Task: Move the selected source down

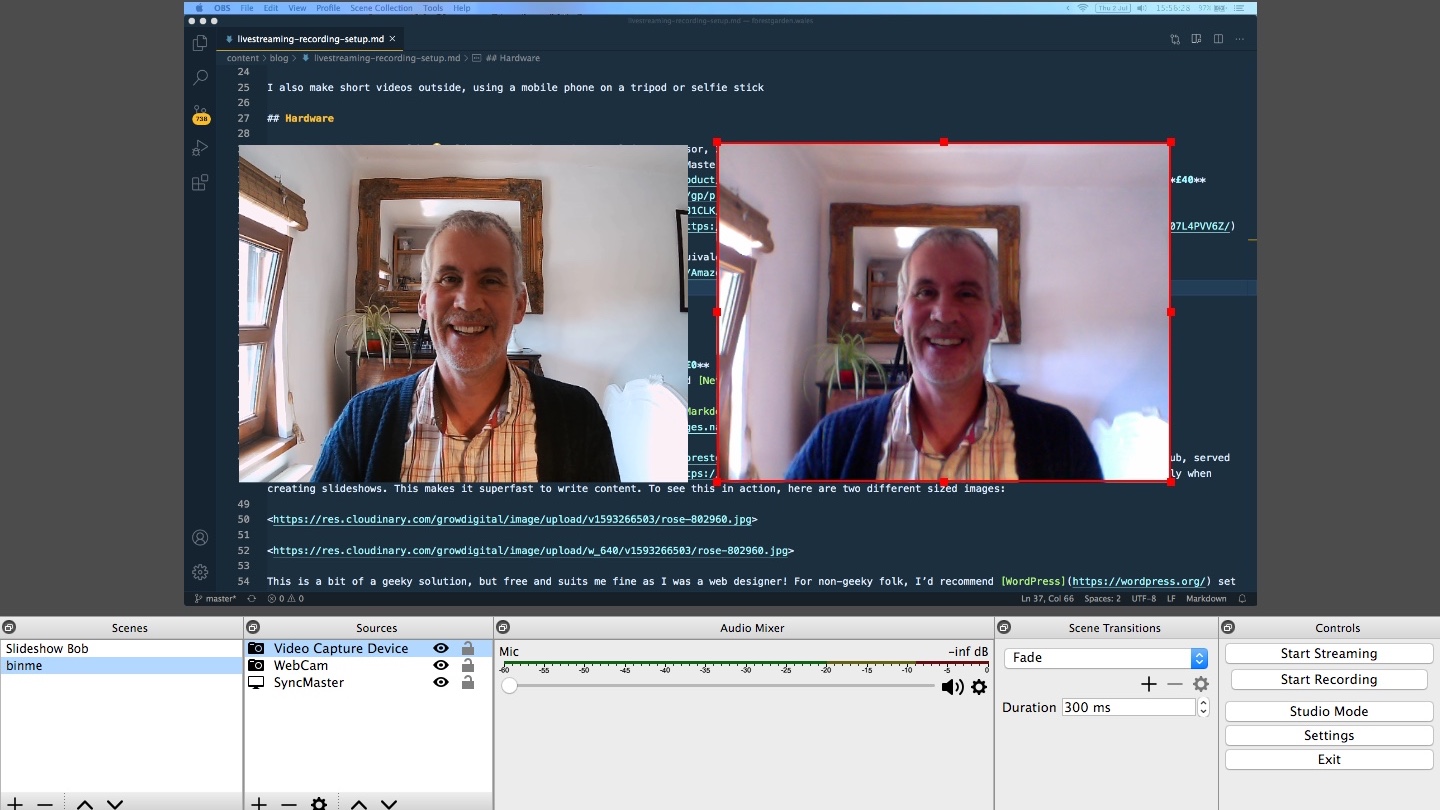Action: click(389, 804)
